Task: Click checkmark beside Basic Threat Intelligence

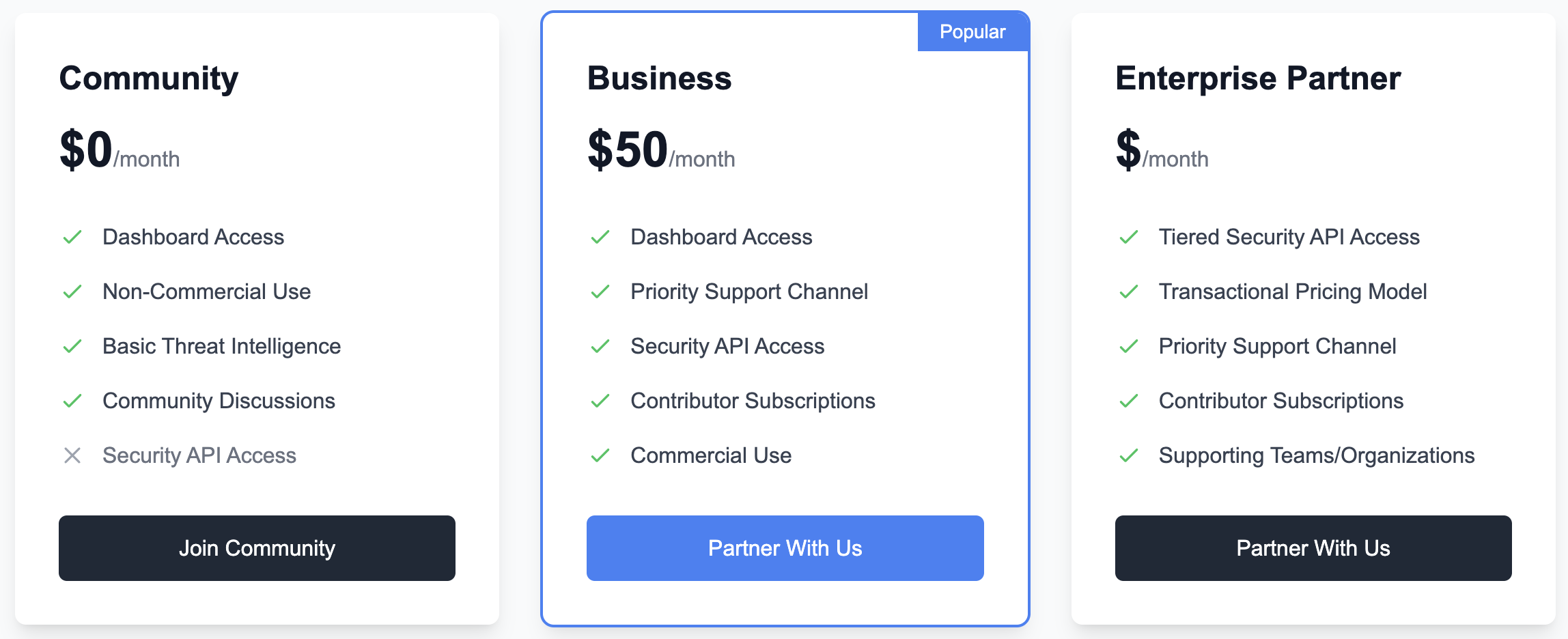Action: click(72, 347)
